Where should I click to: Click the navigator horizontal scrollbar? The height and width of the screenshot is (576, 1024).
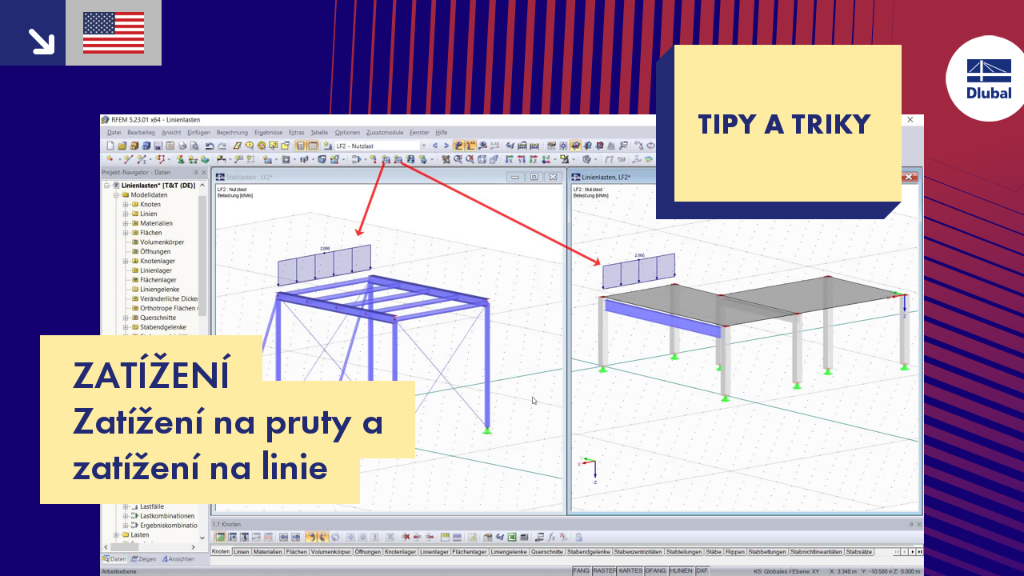click(150, 547)
